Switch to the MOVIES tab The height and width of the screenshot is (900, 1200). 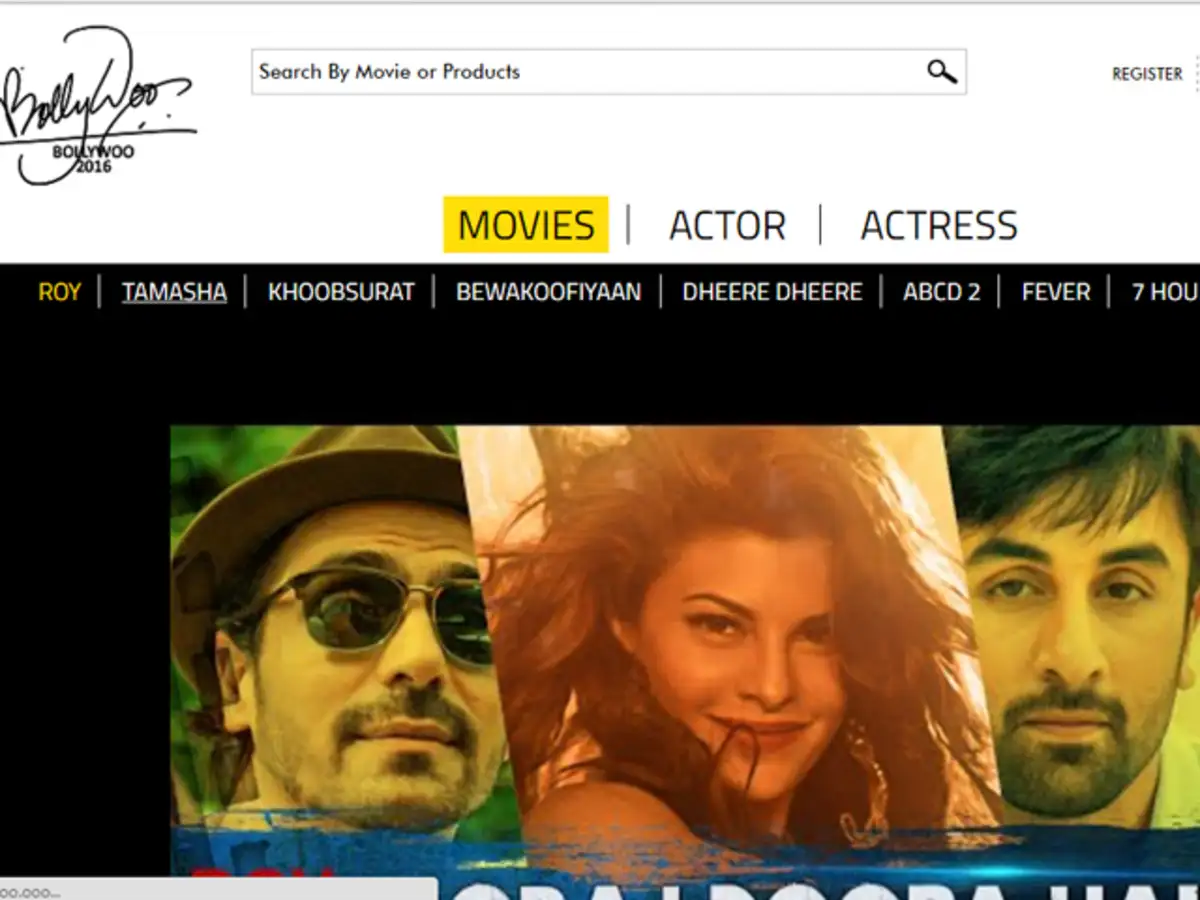pyautogui.click(x=526, y=225)
